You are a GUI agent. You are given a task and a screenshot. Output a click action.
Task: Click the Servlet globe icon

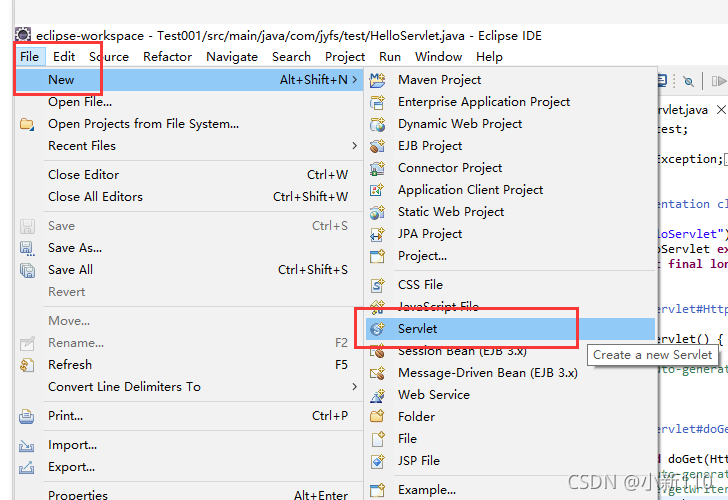pos(377,329)
